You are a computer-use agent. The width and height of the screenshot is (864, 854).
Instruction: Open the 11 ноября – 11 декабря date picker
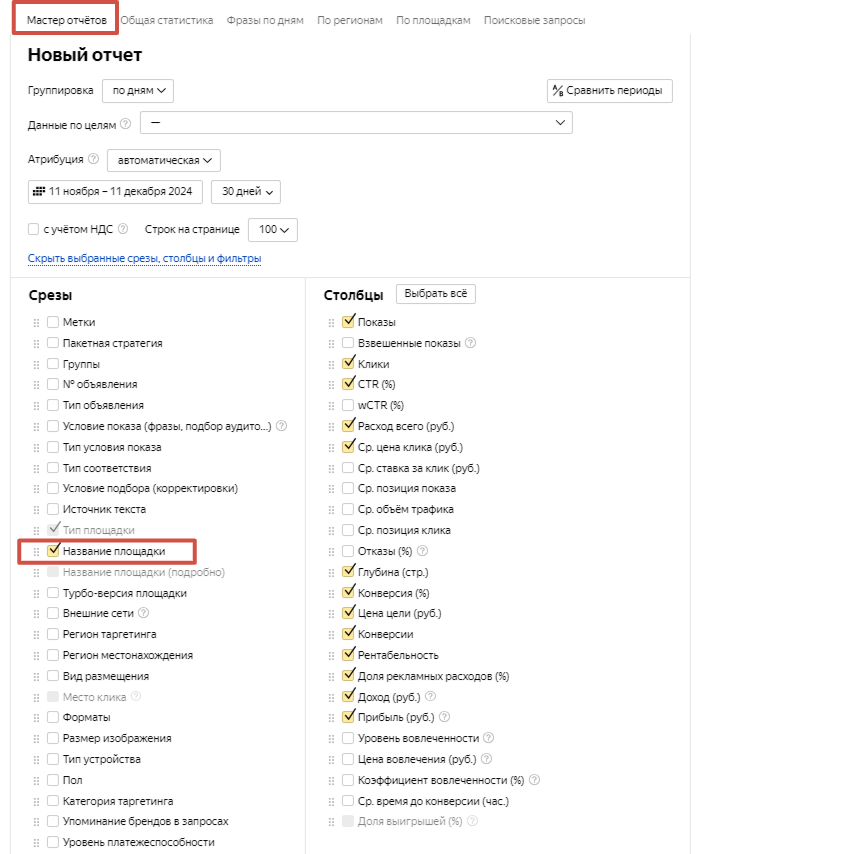point(116,191)
